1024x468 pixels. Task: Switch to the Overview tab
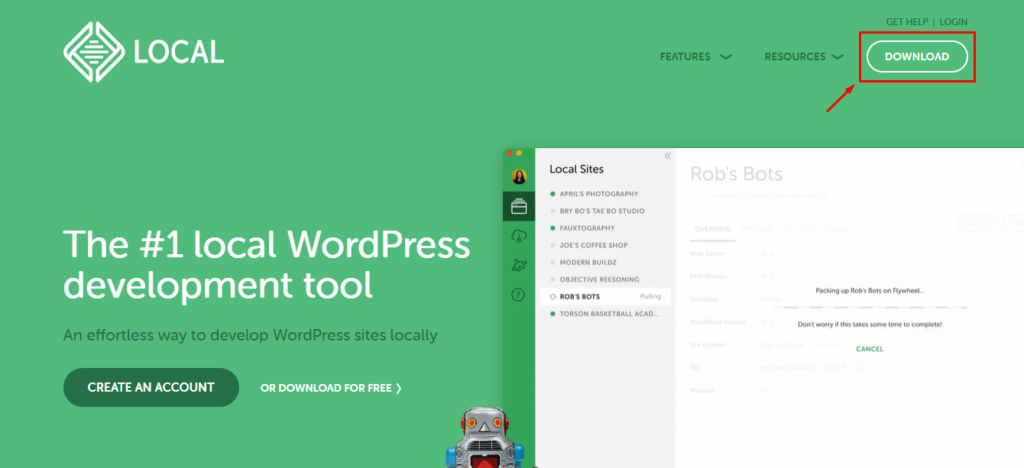711,229
